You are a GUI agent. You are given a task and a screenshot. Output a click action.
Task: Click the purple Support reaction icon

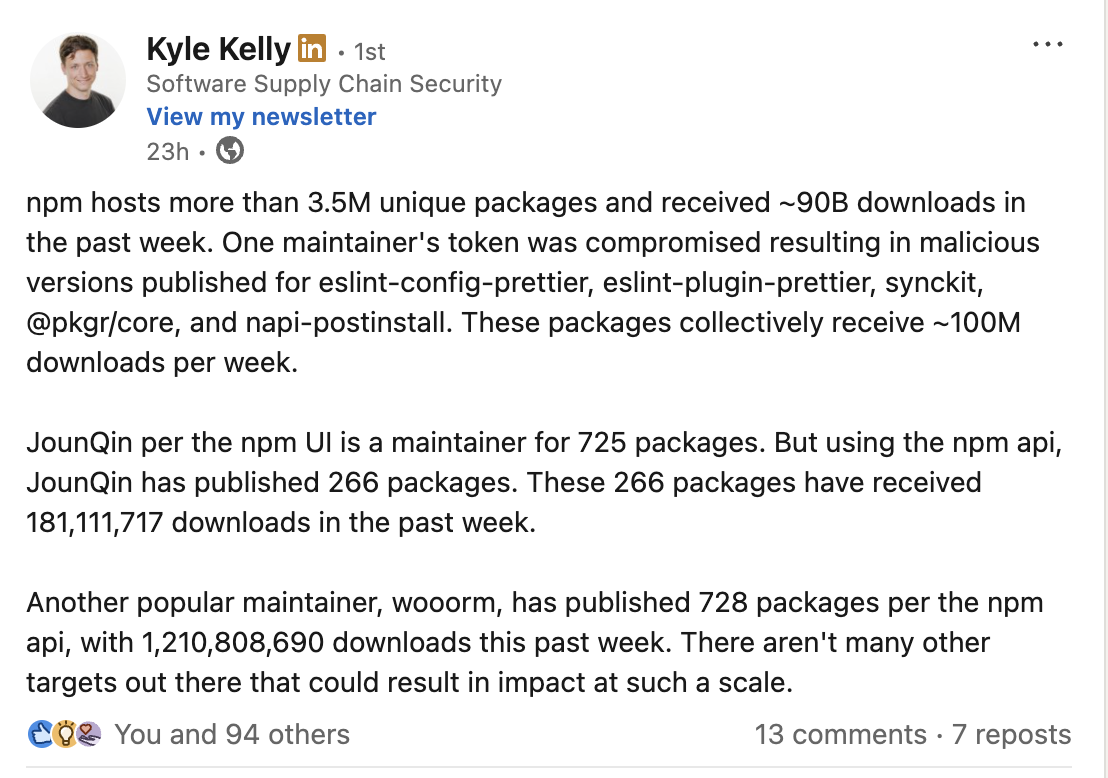pyautogui.click(x=88, y=734)
